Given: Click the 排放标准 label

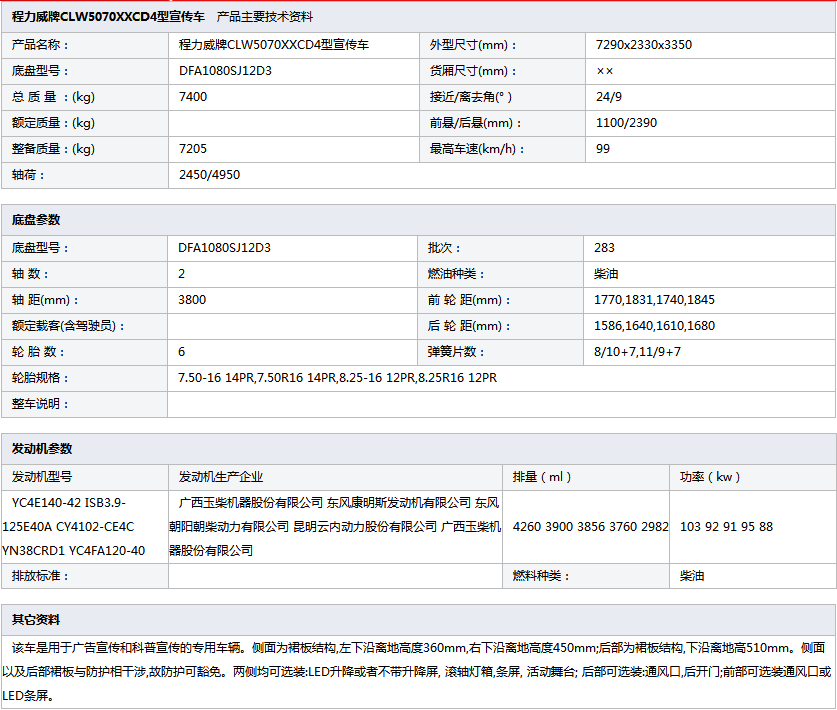Looking at the screenshot, I should point(40,575).
